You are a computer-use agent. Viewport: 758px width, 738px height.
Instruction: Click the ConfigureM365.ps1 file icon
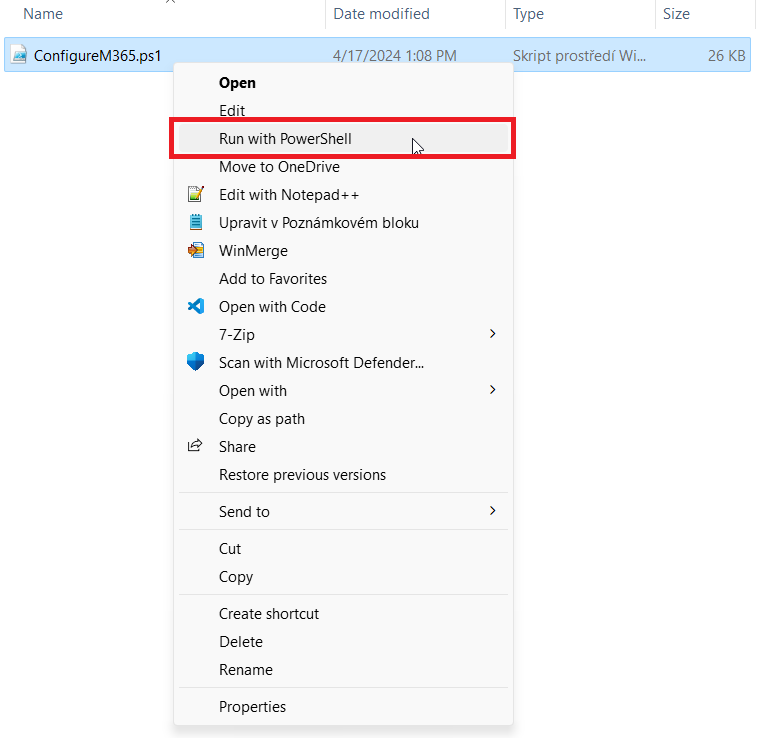point(19,55)
